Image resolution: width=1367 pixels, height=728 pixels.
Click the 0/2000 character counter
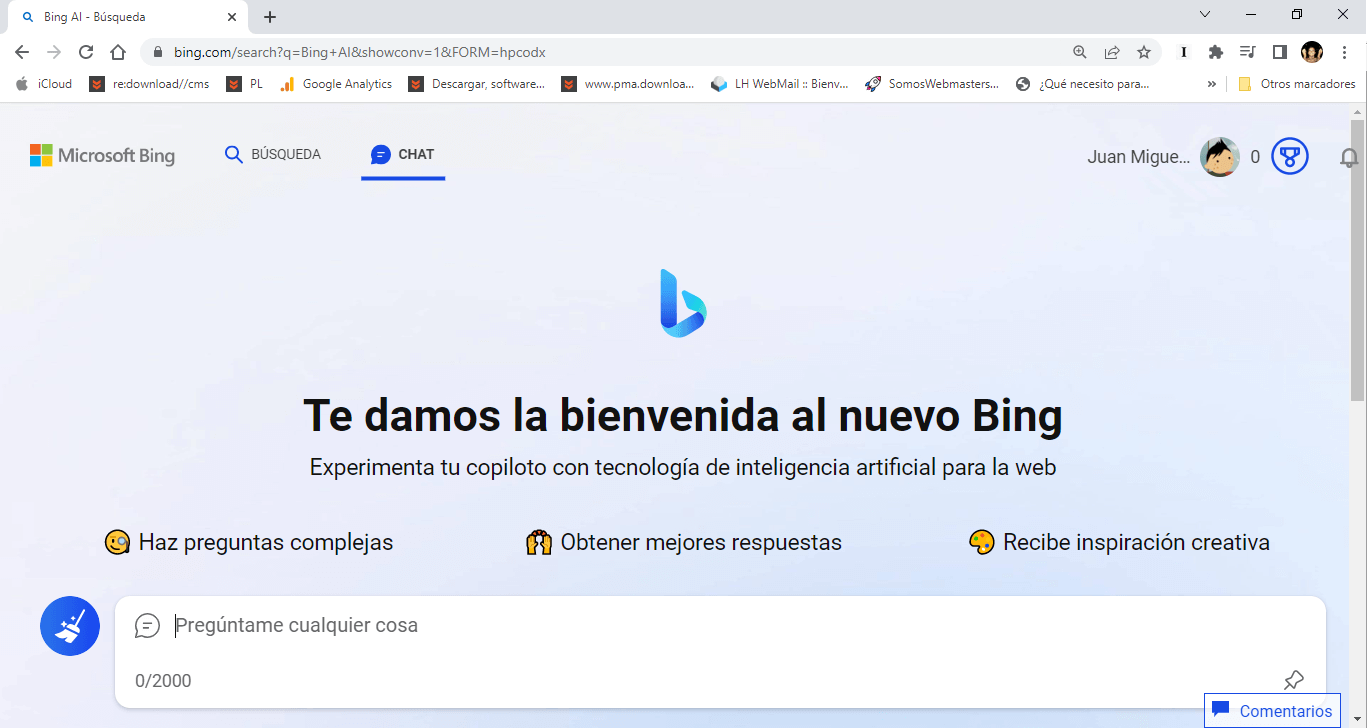point(163,681)
